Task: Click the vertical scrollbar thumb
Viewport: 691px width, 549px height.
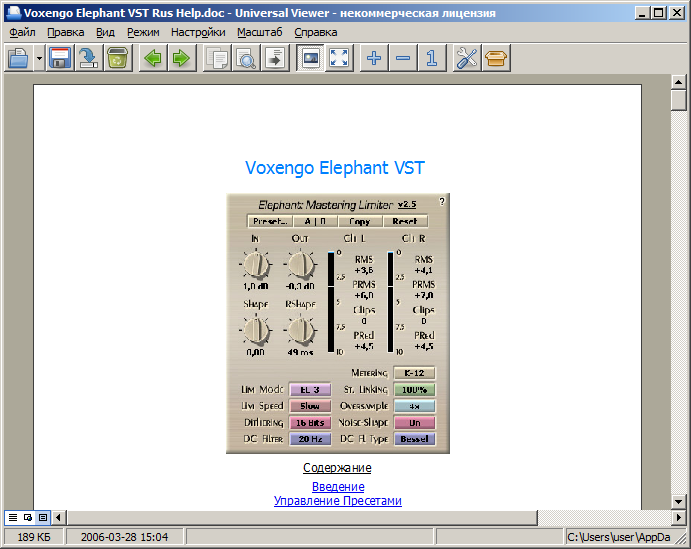Action: pyautogui.click(x=678, y=100)
